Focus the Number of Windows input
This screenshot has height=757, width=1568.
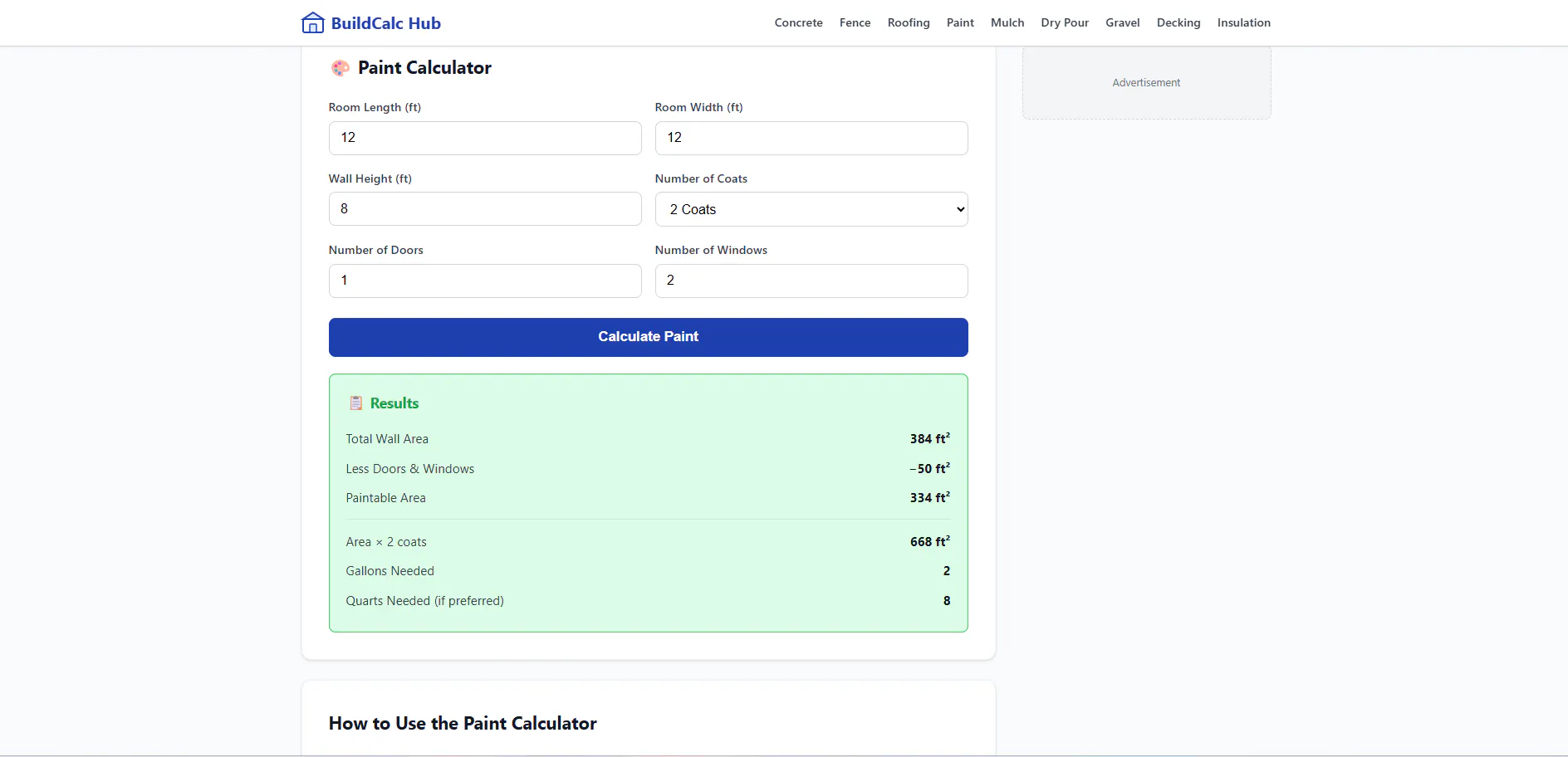click(811, 281)
